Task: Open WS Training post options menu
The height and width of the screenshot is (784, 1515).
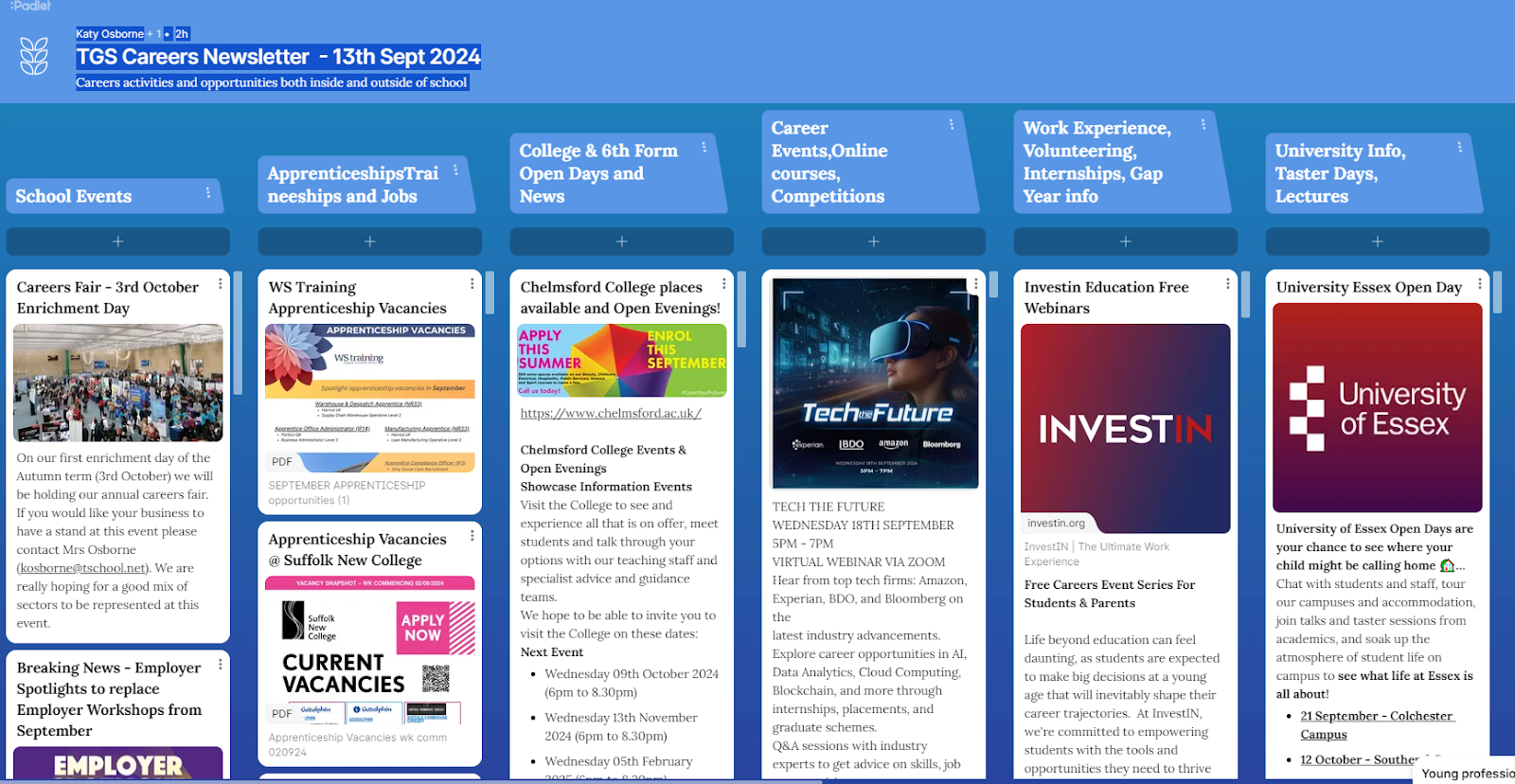Action: pos(472,283)
